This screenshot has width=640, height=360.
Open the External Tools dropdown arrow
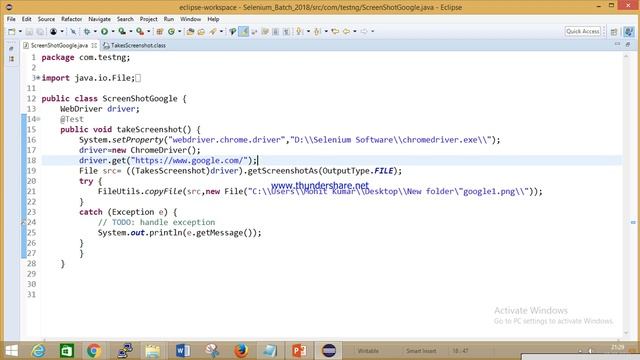pos(149,31)
